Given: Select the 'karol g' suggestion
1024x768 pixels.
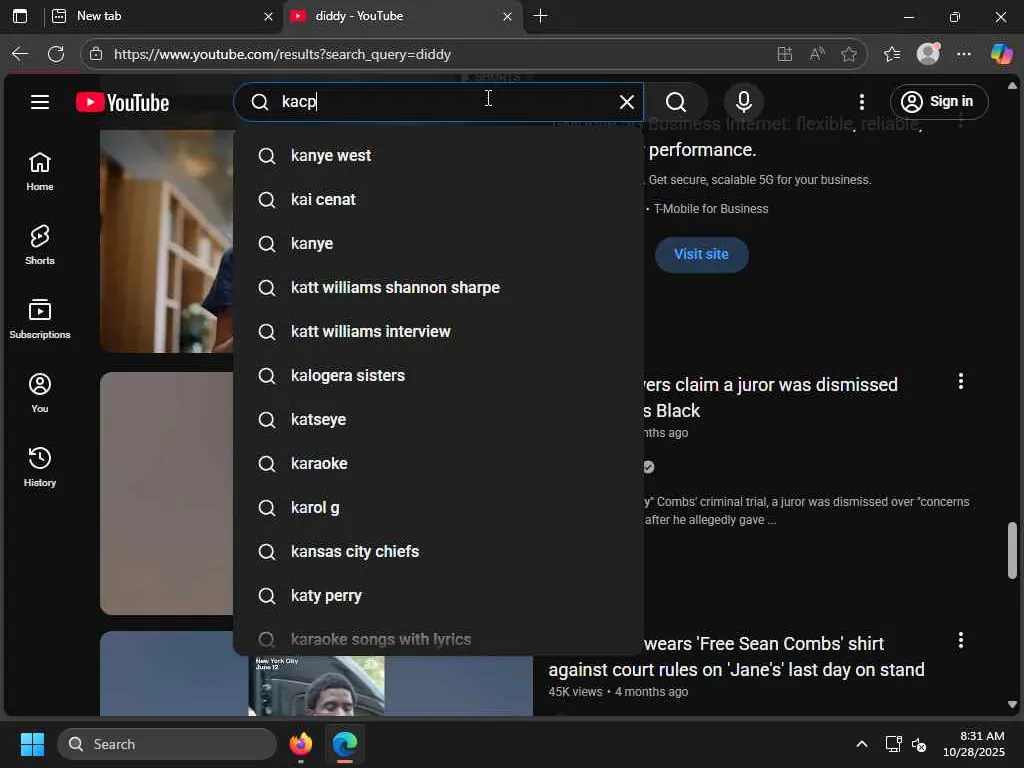Looking at the screenshot, I should [x=438, y=507].
